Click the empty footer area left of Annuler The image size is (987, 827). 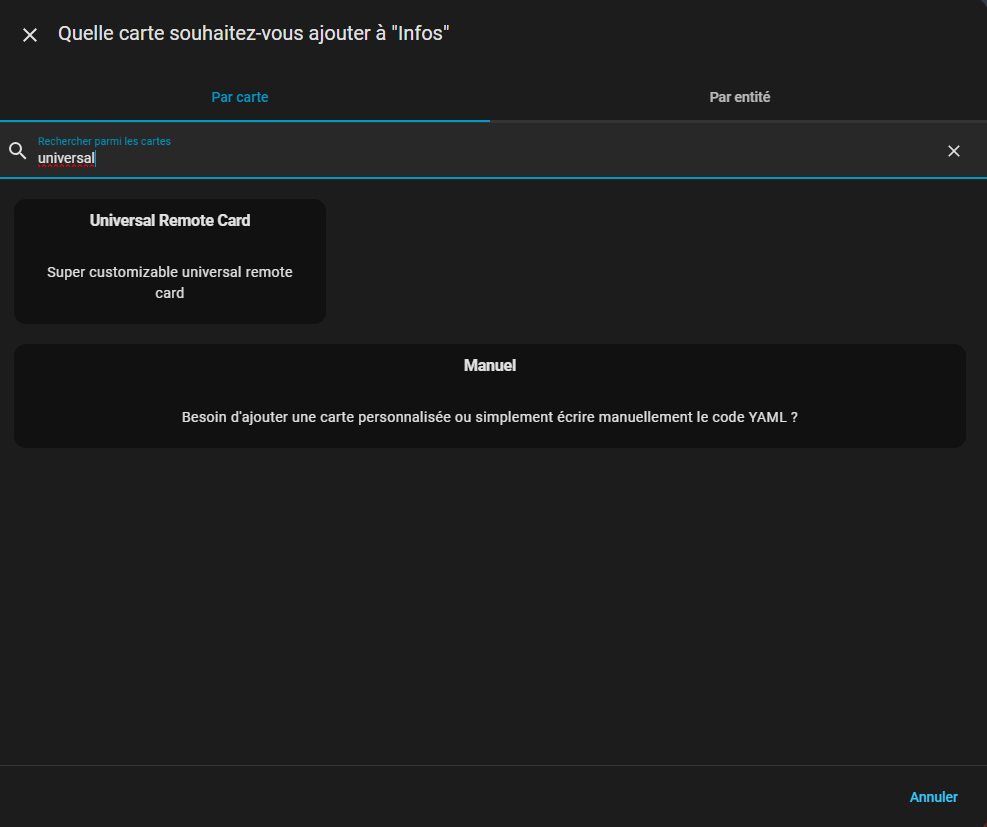450,797
